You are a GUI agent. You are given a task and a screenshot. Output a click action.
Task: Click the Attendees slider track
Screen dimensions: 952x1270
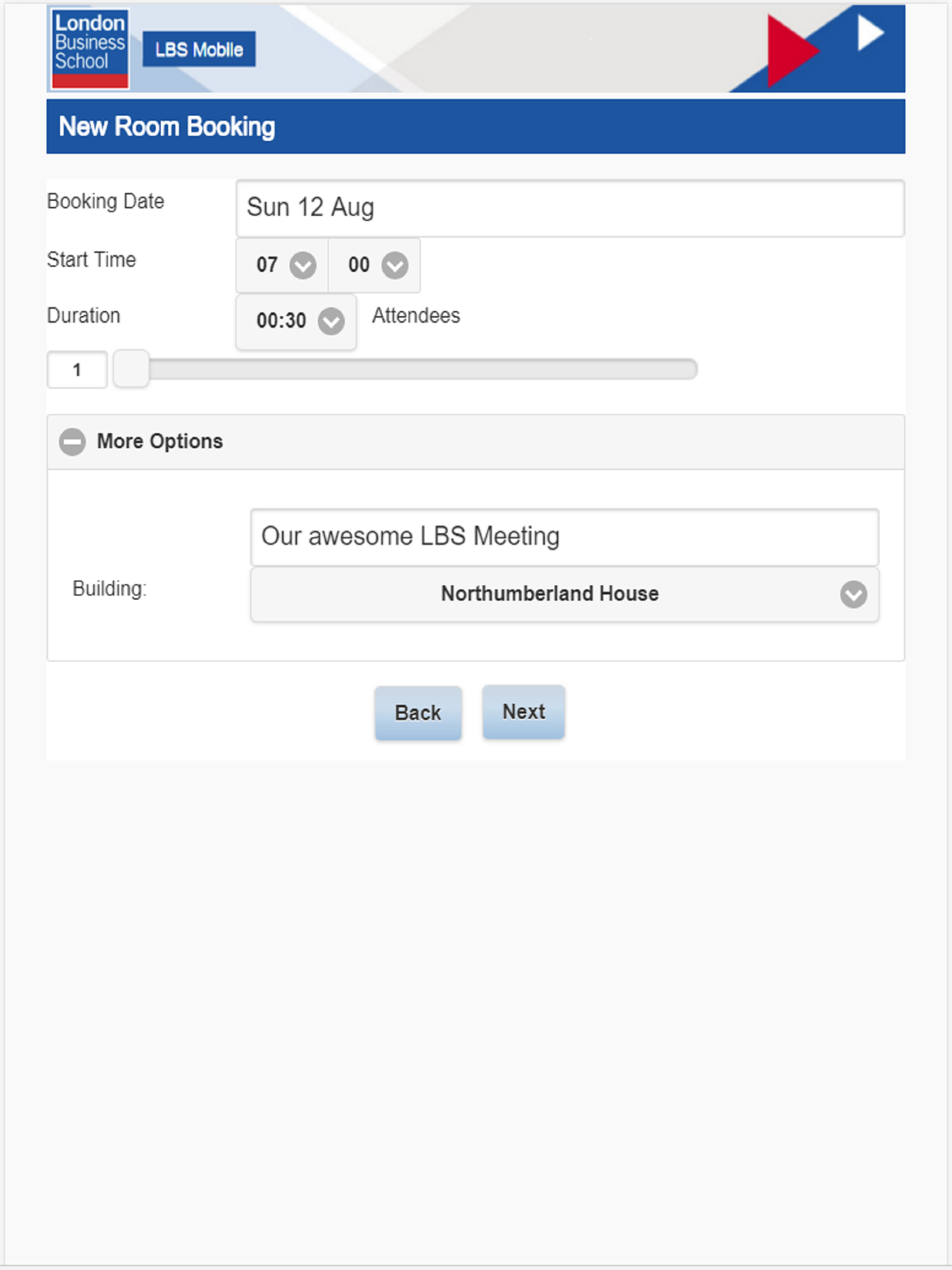(x=422, y=369)
